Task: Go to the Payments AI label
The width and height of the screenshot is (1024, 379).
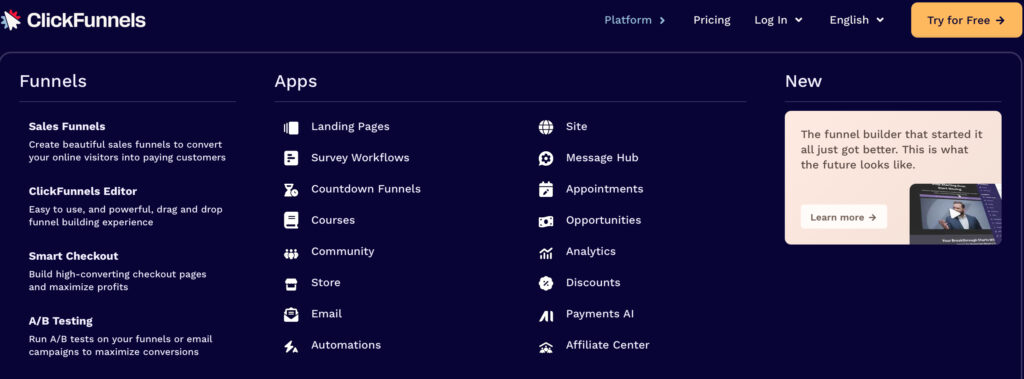Action: (x=600, y=314)
